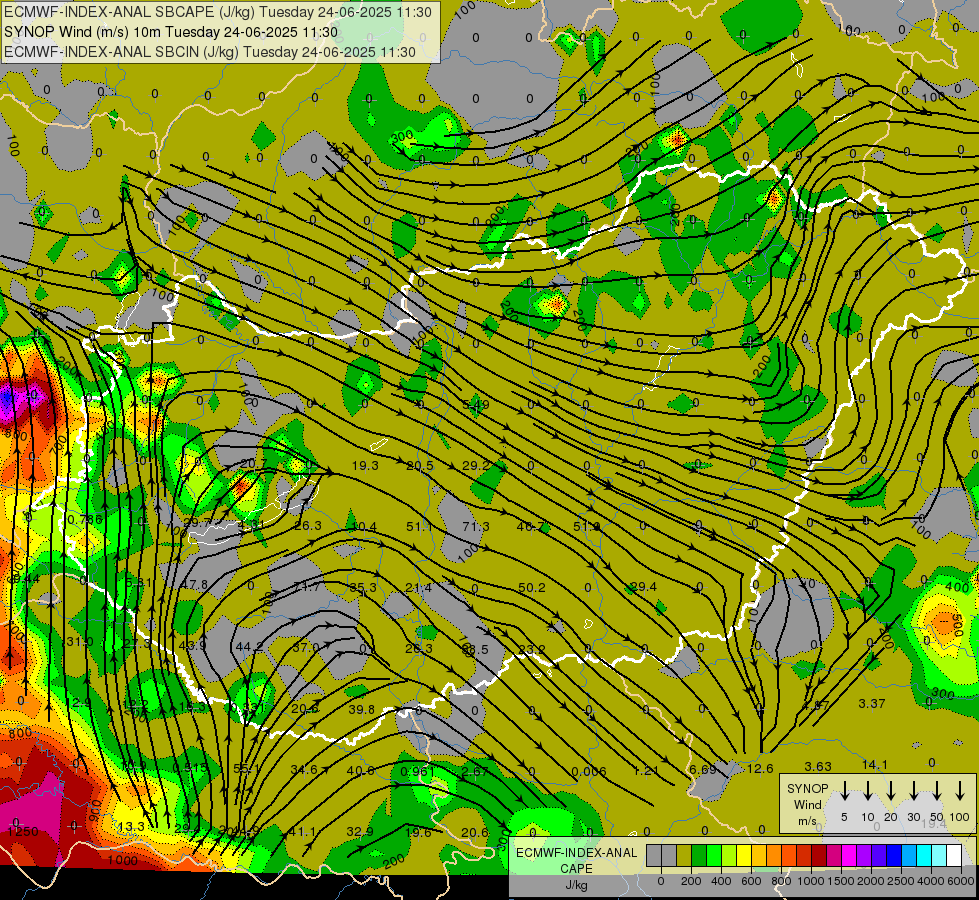The width and height of the screenshot is (979, 900).
Task: Click the 100 m/s wind arrow in SYNOP legend
Action: point(960,790)
